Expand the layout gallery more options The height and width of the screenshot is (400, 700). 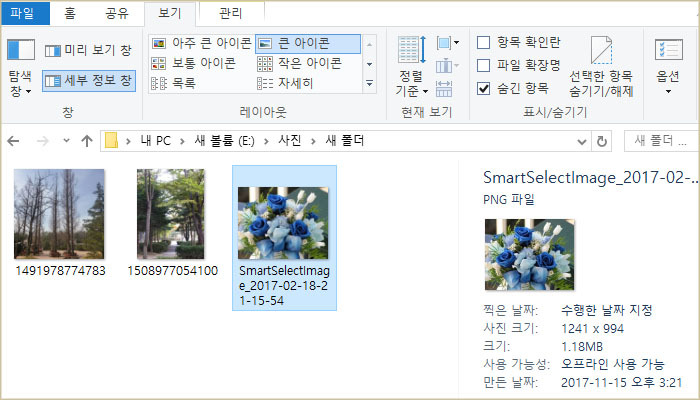[x=369, y=83]
